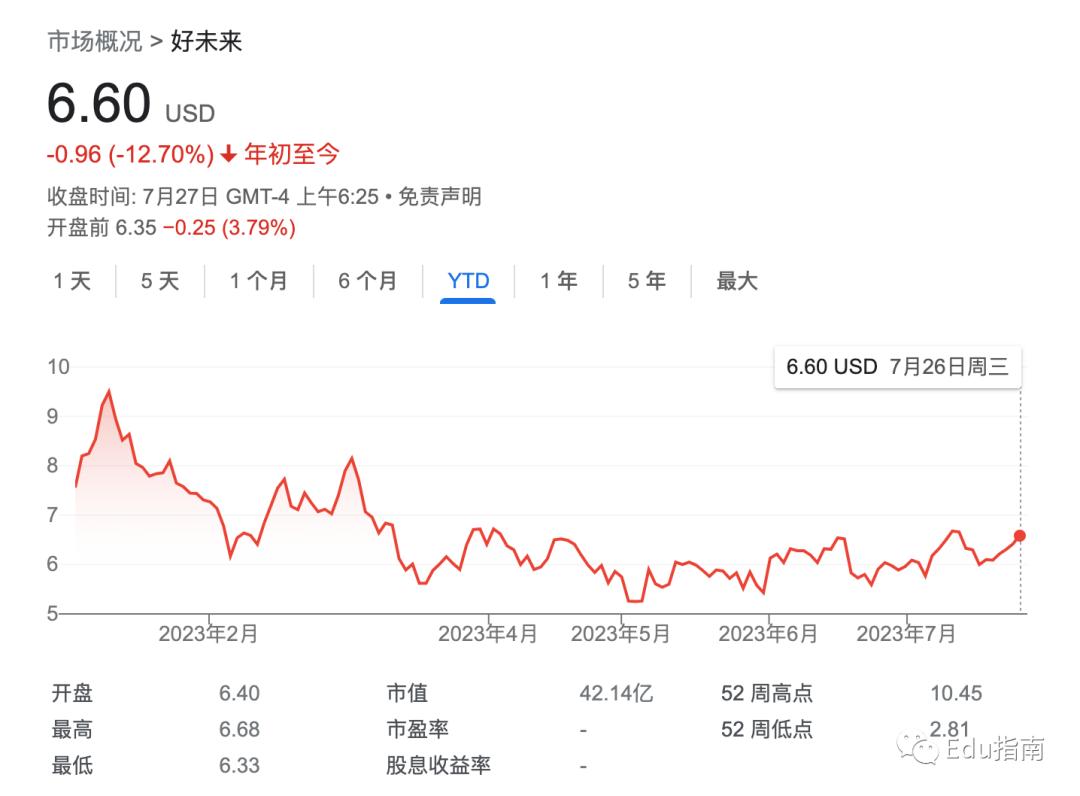This screenshot has height=796, width=1080.
Task: Select the 1 天 time range tab
Action: (x=72, y=281)
